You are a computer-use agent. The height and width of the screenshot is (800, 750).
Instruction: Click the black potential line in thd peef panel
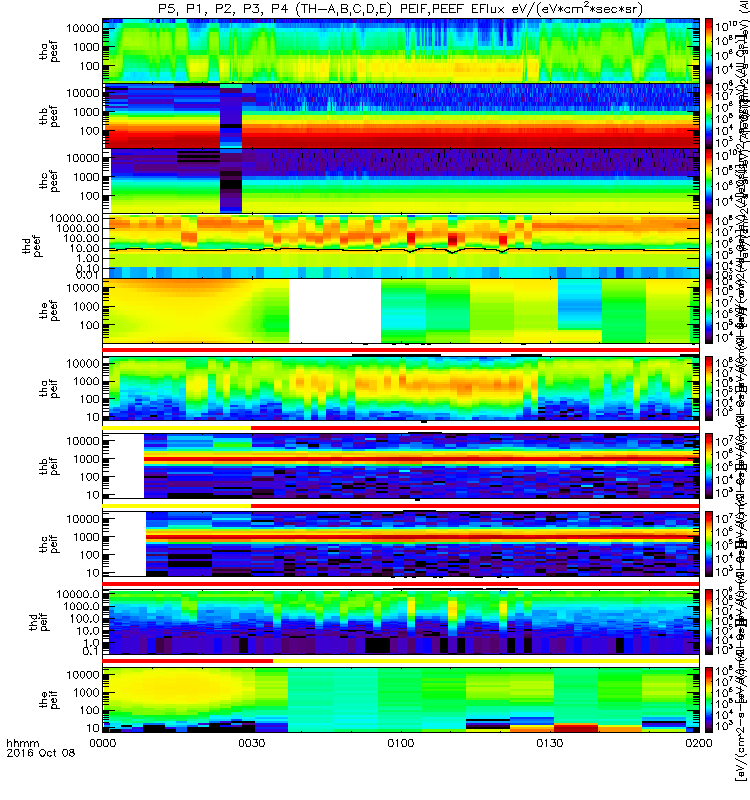tap(401, 249)
